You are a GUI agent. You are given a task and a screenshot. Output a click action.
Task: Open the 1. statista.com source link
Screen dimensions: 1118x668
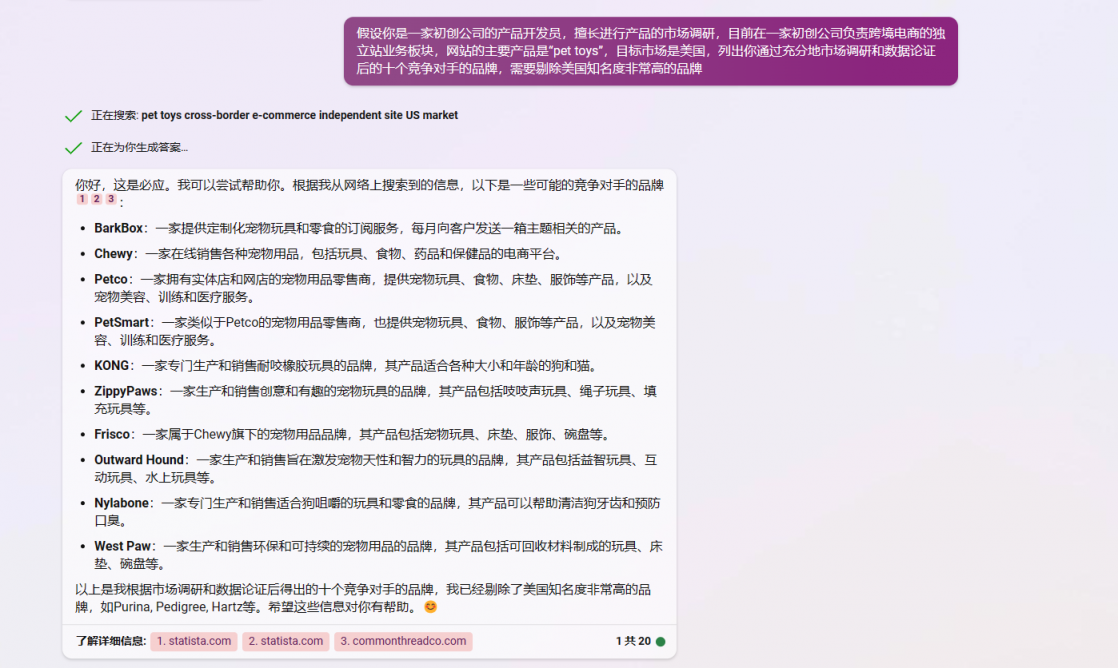point(194,641)
